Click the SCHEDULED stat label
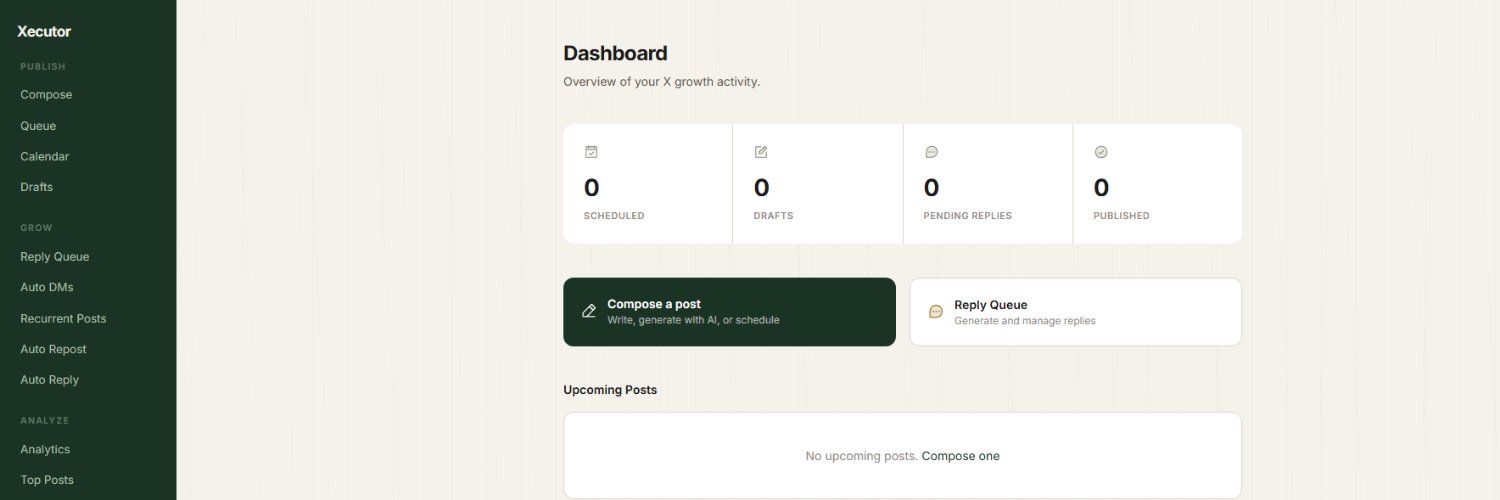 (x=614, y=216)
